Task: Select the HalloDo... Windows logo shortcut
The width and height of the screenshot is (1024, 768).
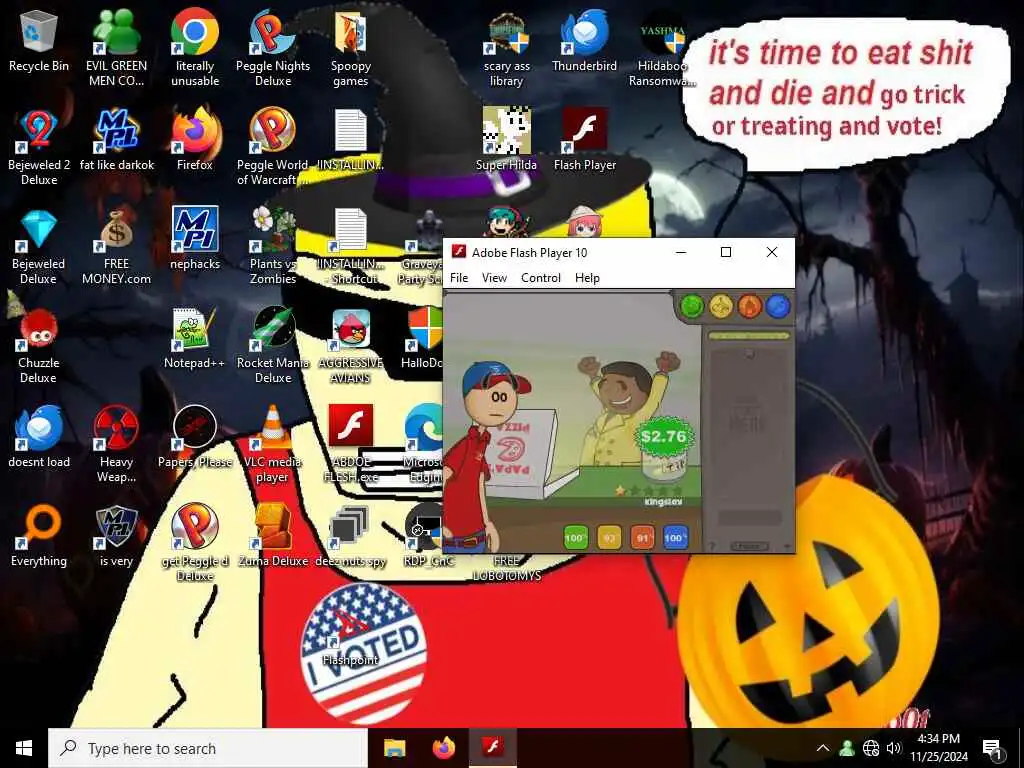Action: [x=423, y=338]
